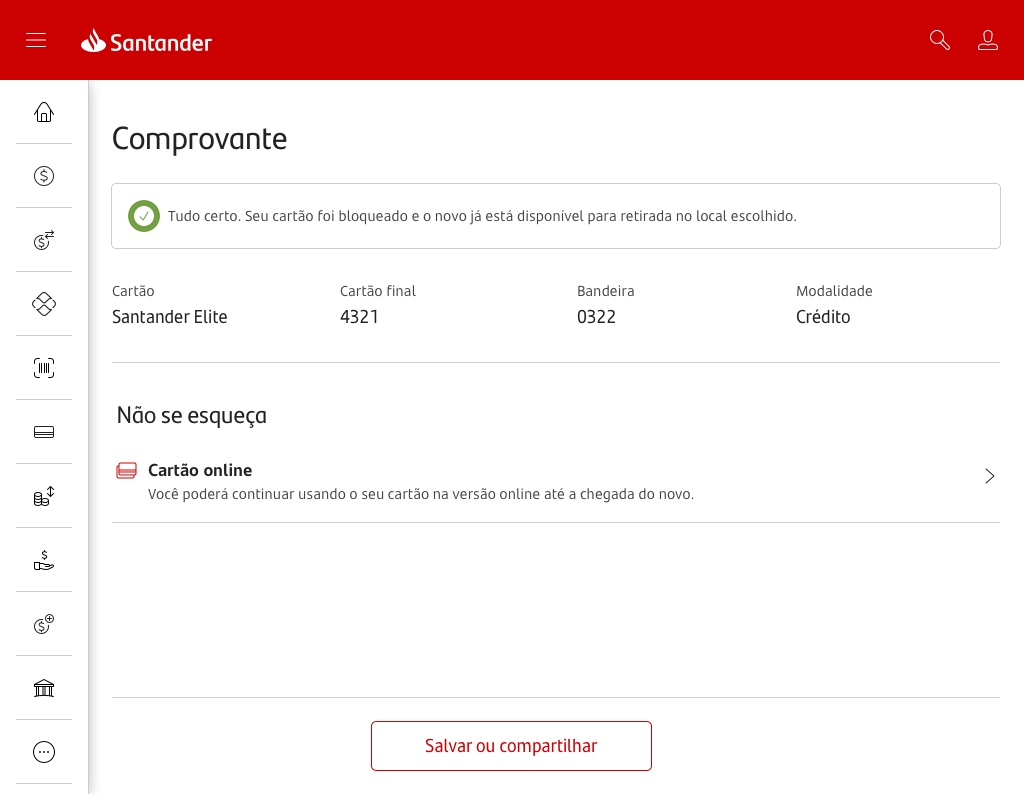The height and width of the screenshot is (794, 1024).
Task: Open the search magnifier
Action: [x=939, y=40]
